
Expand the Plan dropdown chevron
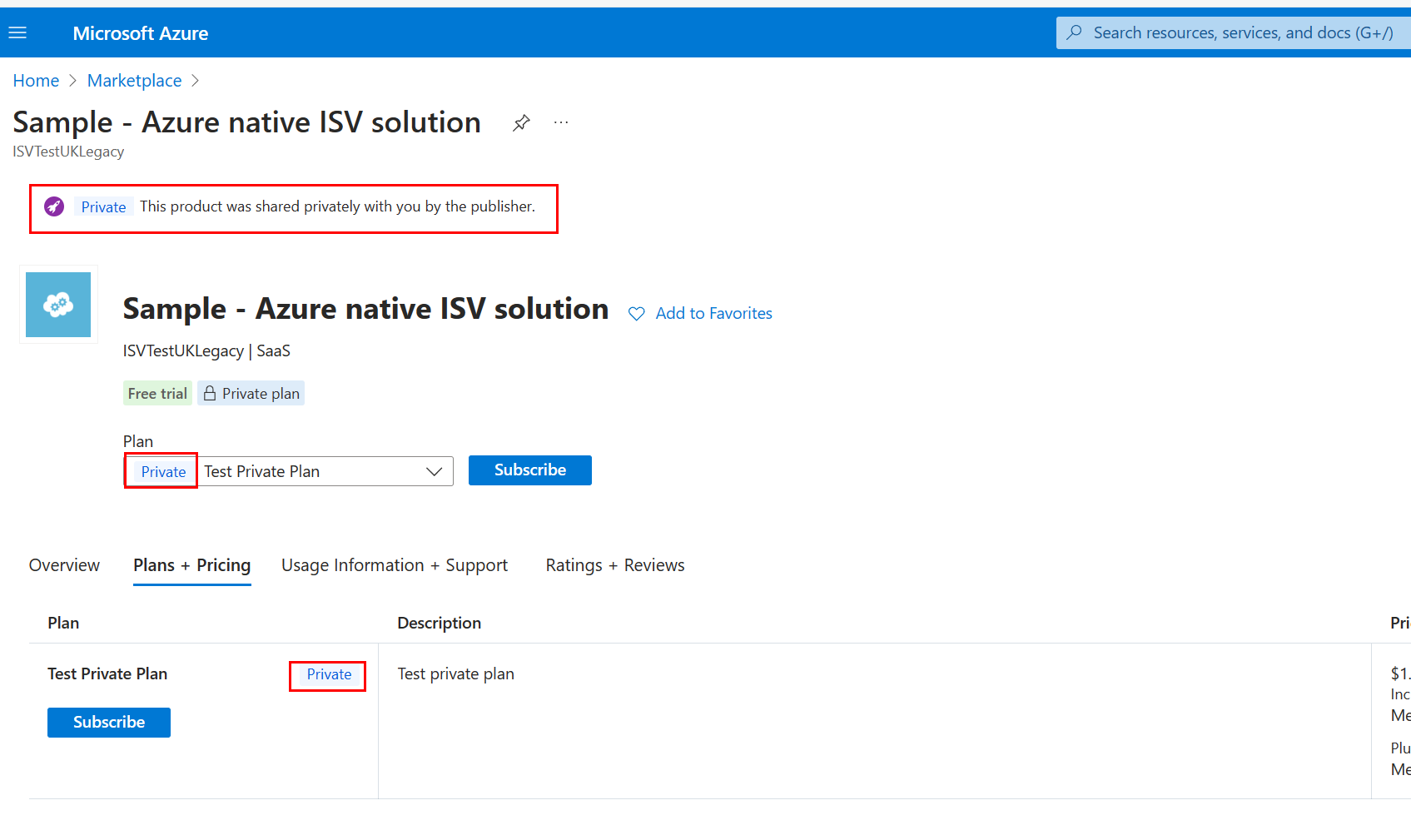[x=434, y=472]
